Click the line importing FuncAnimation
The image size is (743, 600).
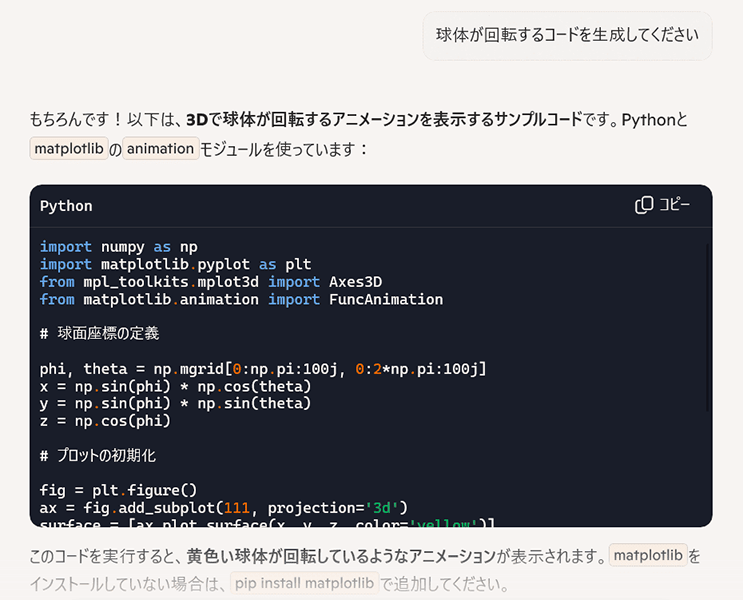click(241, 300)
